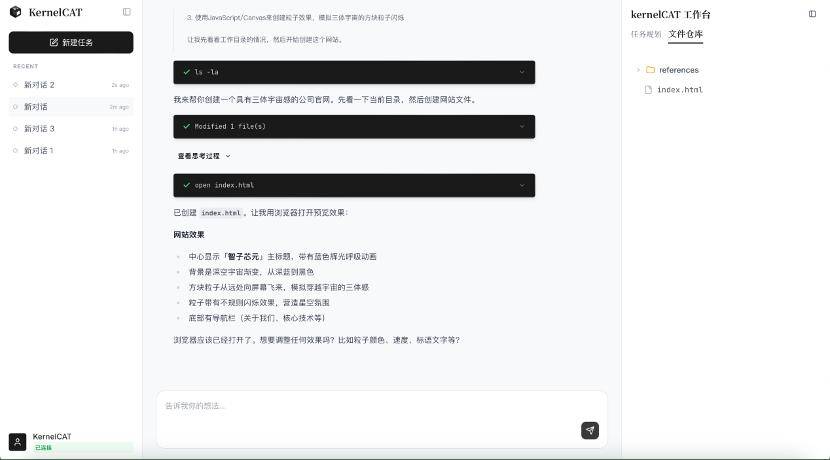Expand the ls -la command block chevron
The width and height of the screenshot is (830, 460).
click(521, 72)
